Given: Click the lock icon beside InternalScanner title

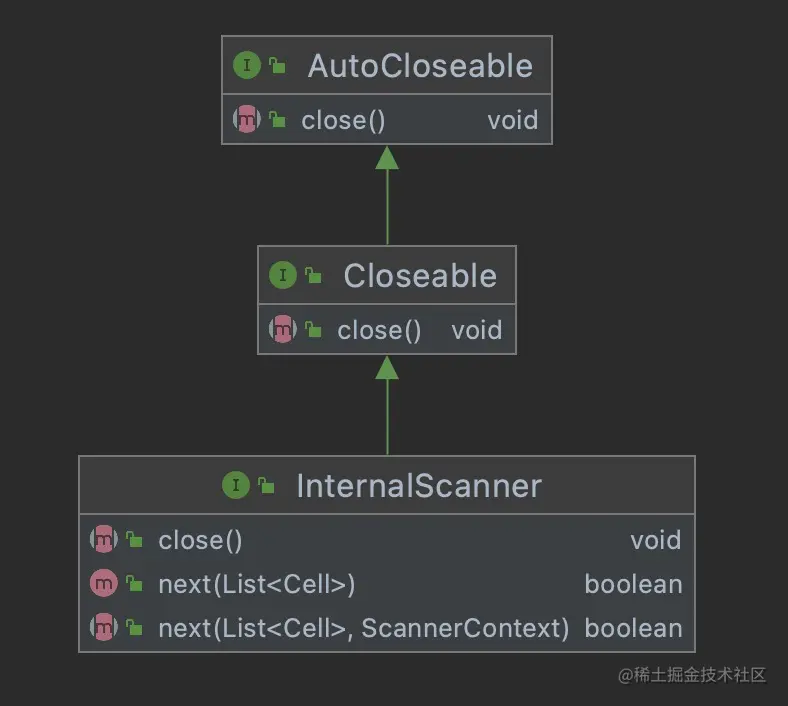Looking at the screenshot, I should click(x=266, y=487).
